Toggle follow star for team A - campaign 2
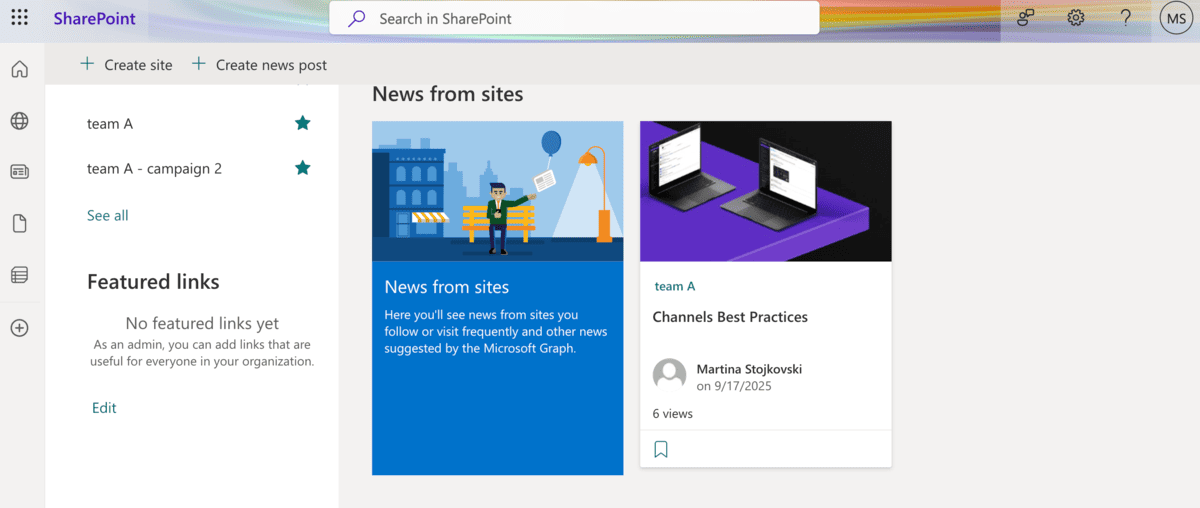The image size is (1200, 508). [x=302, y=168]
